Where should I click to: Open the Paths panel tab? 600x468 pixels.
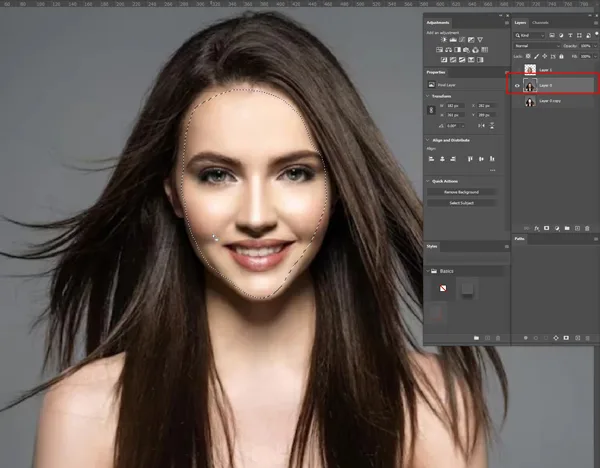tap(522, 240)
